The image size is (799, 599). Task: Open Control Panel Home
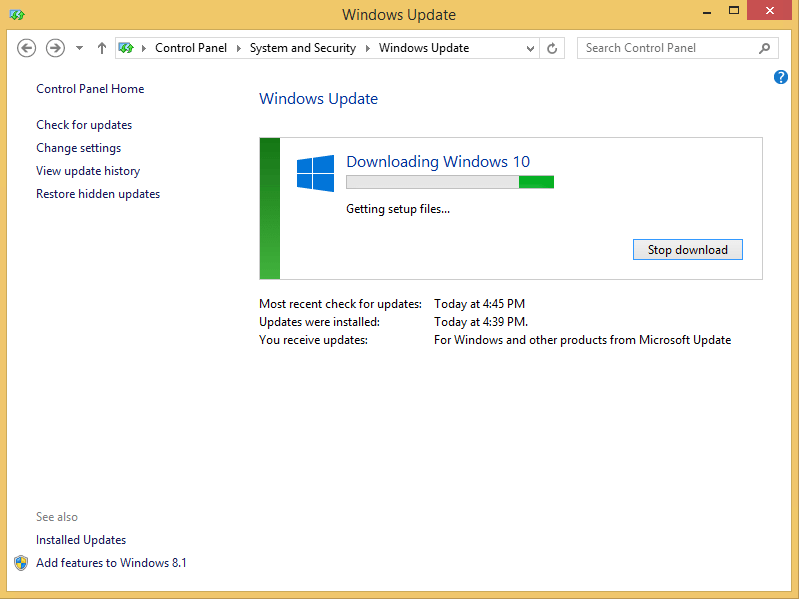coord(90,89)
